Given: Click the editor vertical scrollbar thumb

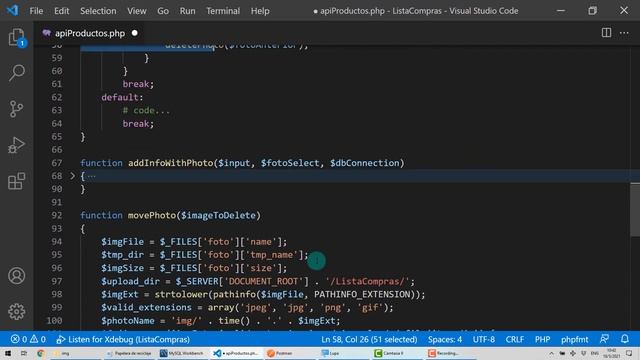Looking at the screenshot, I should pyautogui.click(x=635, y=209).
